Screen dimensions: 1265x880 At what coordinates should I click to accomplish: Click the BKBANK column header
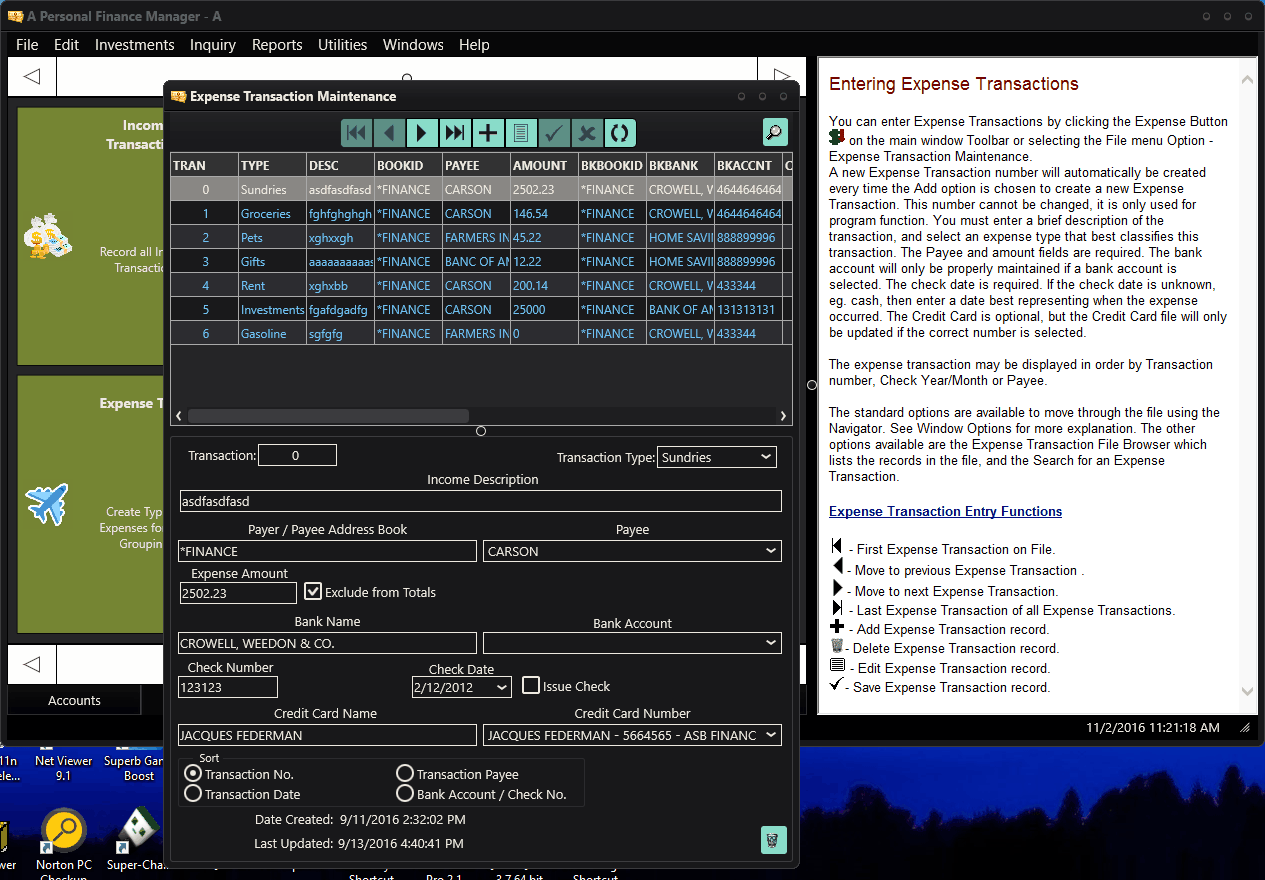click(x=680, y=165)
